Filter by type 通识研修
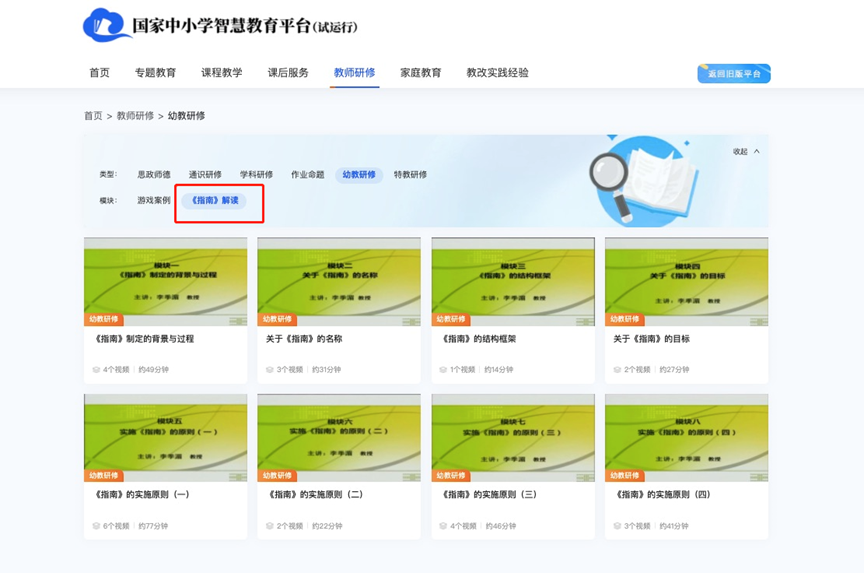The width and height of the screenshot is (864, 573). pyautogui.click(x=205, y=175)
